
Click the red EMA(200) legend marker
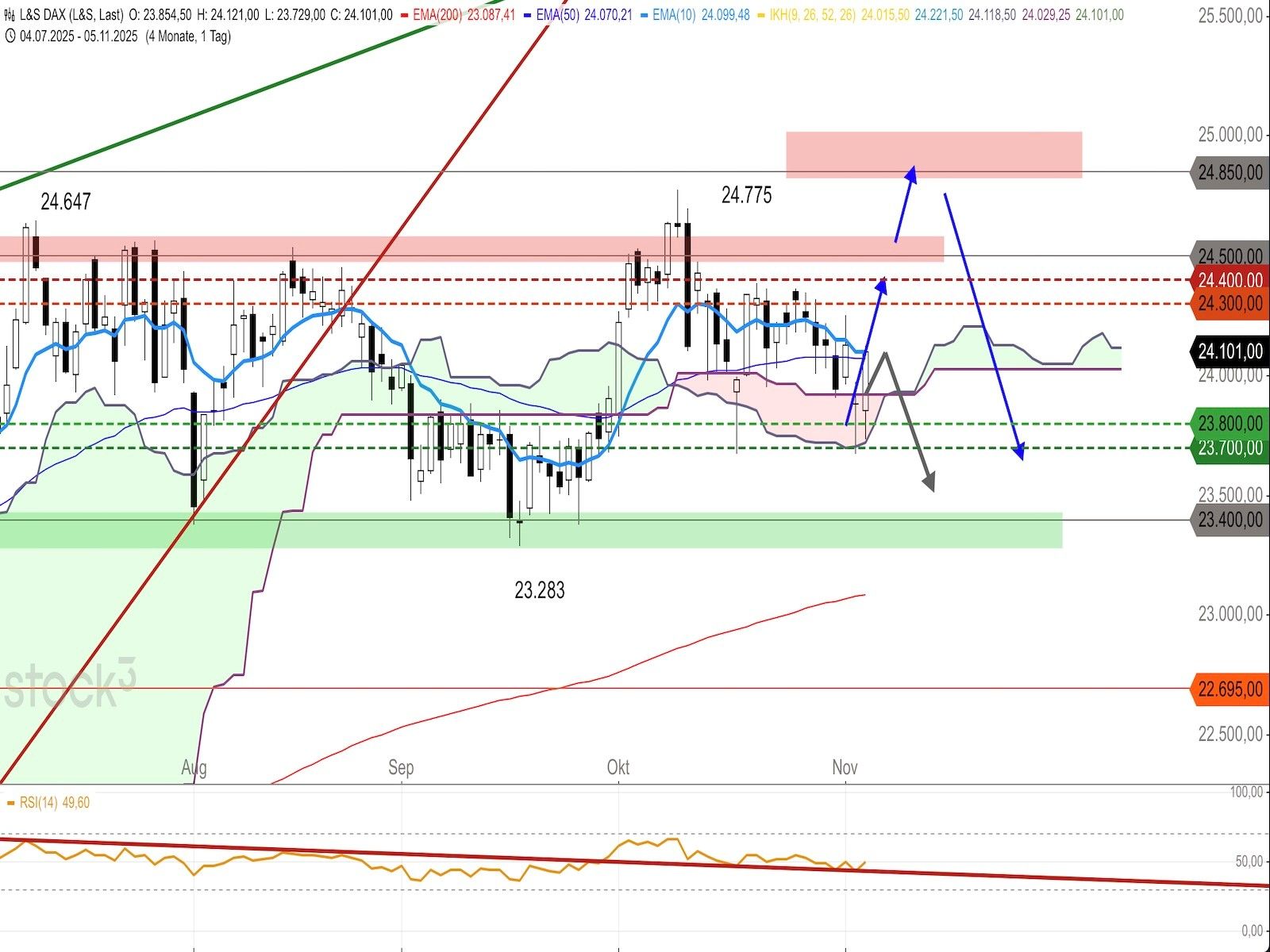click(x=405, y=15)
